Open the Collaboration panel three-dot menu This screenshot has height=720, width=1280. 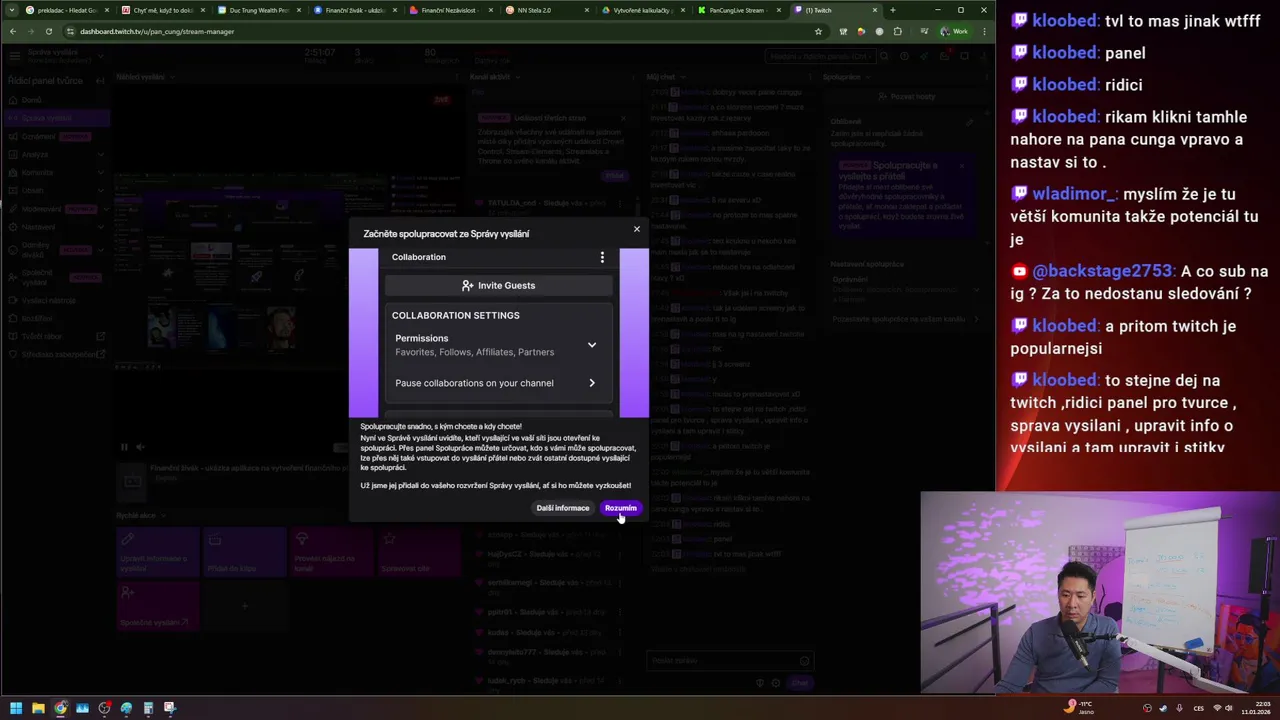602,257
